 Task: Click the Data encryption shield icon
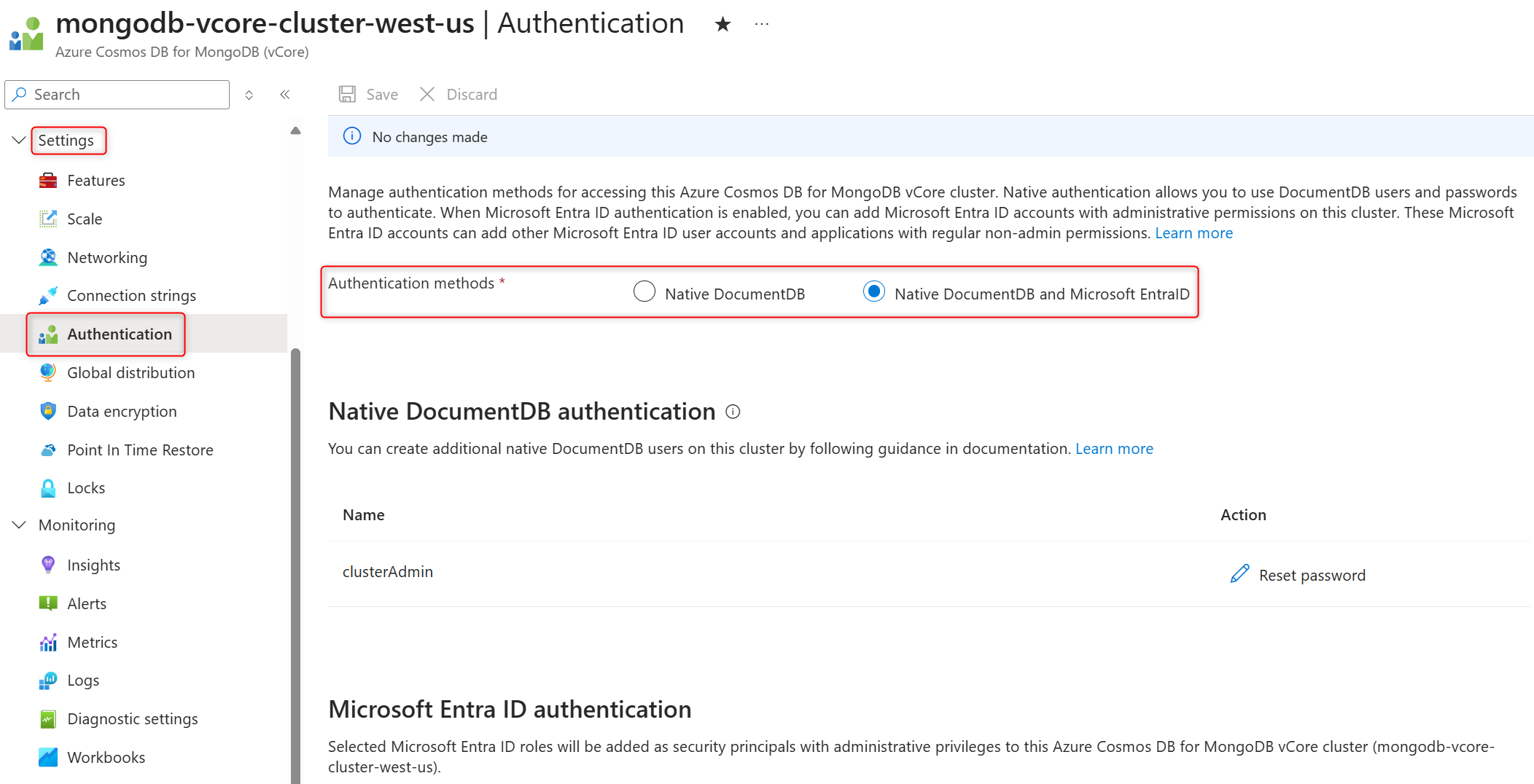tap(48, 411)
